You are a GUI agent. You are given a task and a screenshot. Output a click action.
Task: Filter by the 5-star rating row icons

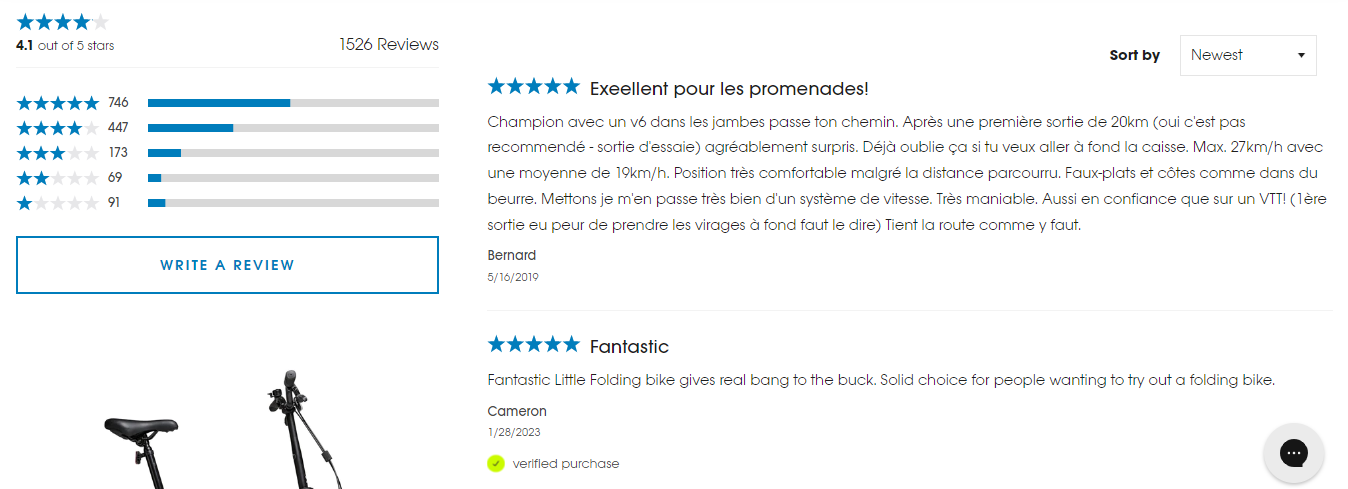pos(57,103)
